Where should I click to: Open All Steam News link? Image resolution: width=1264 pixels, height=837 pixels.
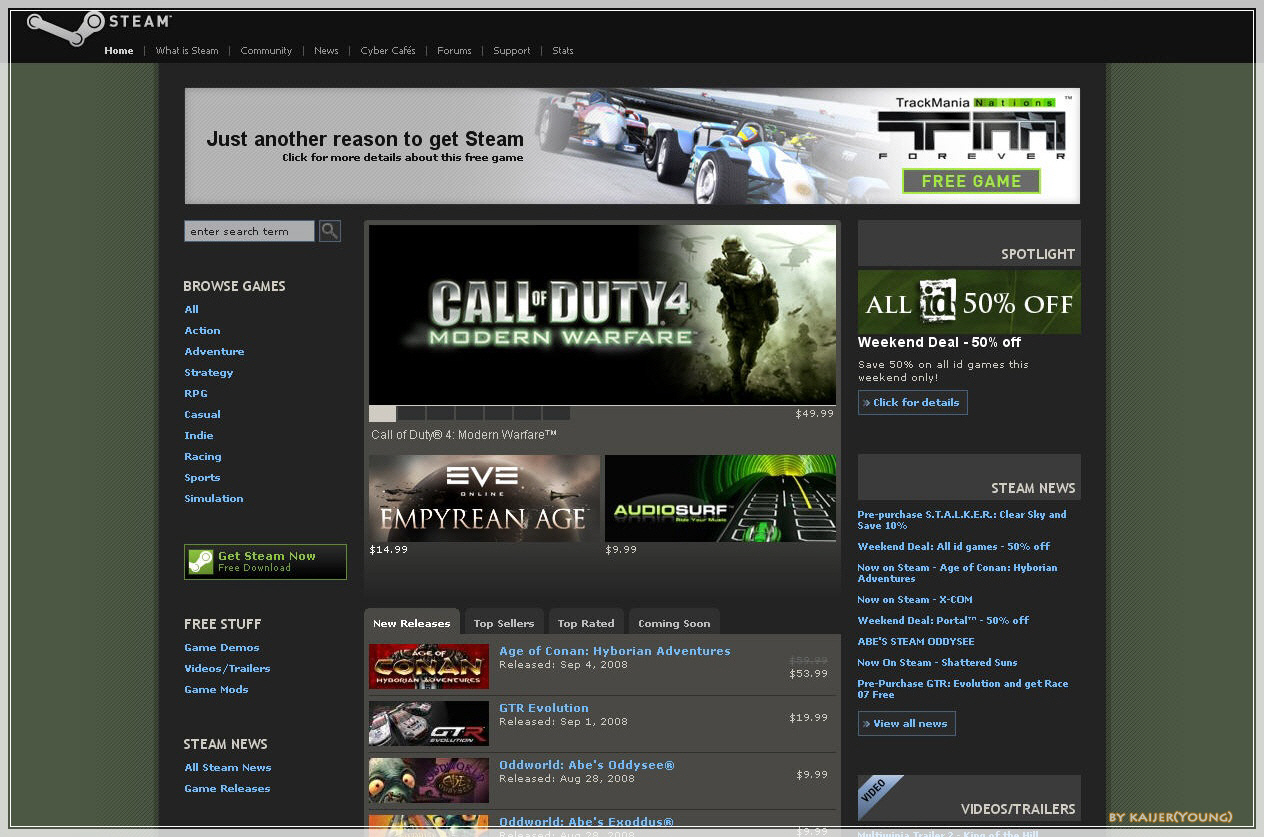228,768
